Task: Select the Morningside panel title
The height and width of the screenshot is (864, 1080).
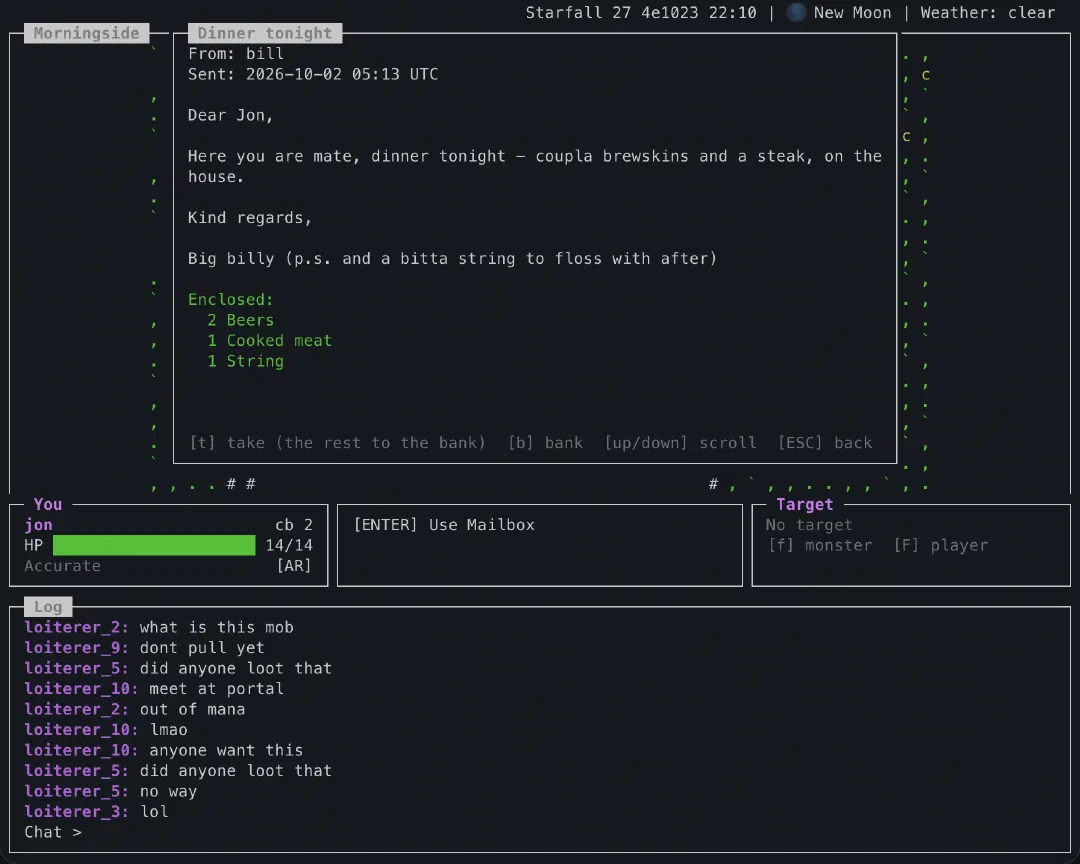Action: pos(87,33)
